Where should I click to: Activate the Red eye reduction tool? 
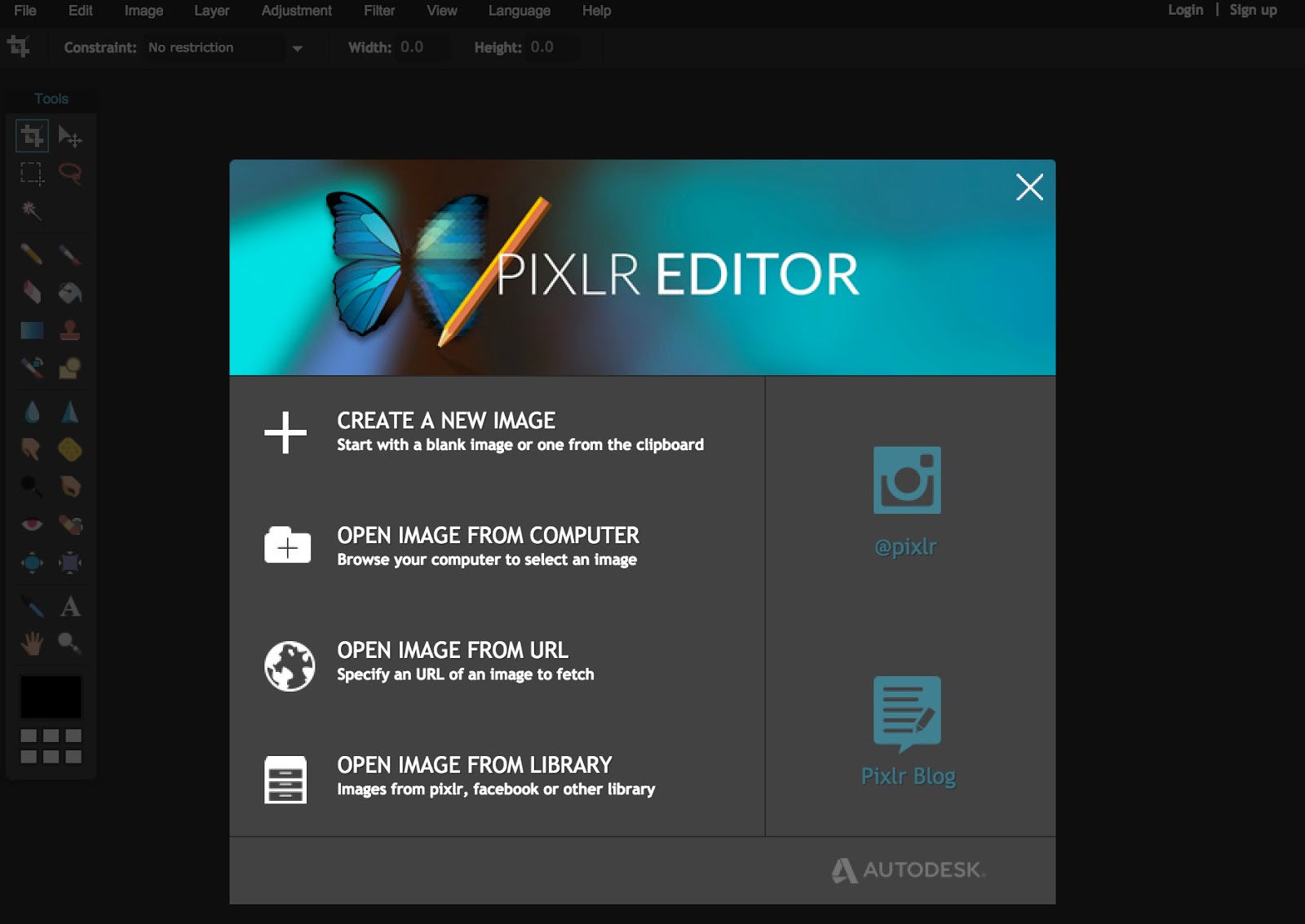pos(33,524)
